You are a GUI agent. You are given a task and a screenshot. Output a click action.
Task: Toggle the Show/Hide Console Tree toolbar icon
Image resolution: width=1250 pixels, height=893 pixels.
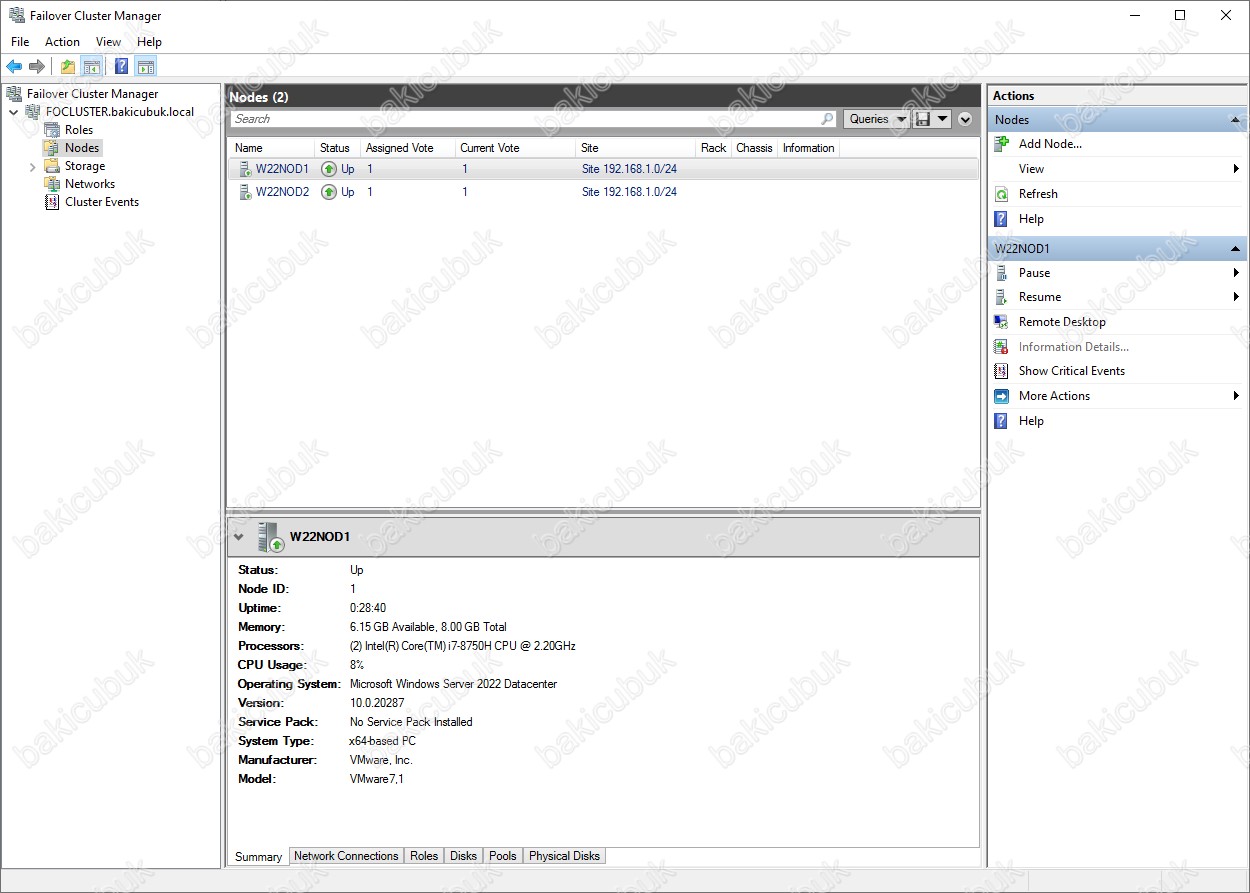pos(91,67)
